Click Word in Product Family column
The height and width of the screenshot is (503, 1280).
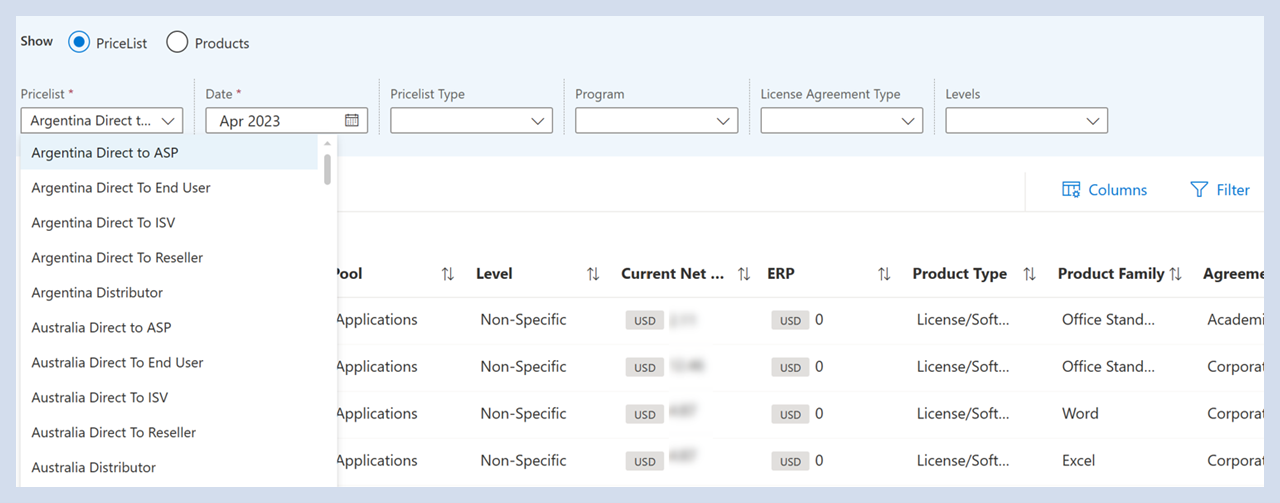pos(1080,413)
